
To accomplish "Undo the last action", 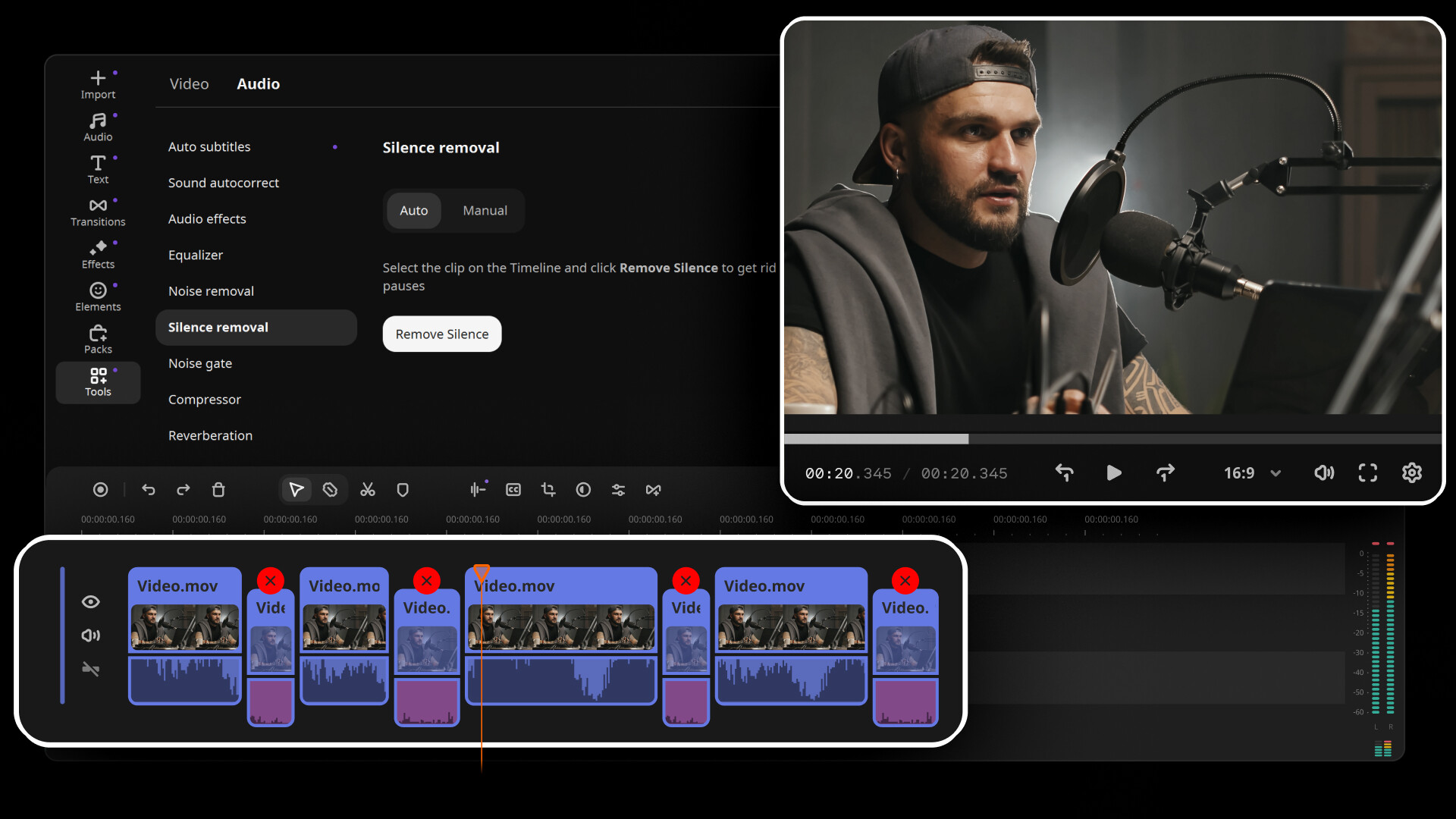I will pos(149,490).
